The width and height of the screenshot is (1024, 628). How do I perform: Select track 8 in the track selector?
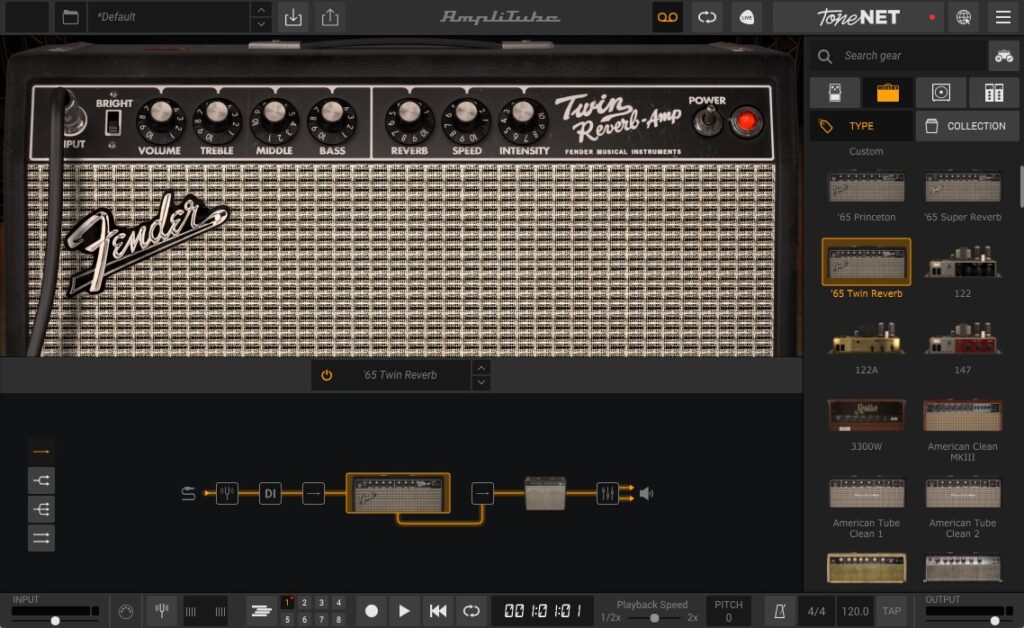coord(338,619)
